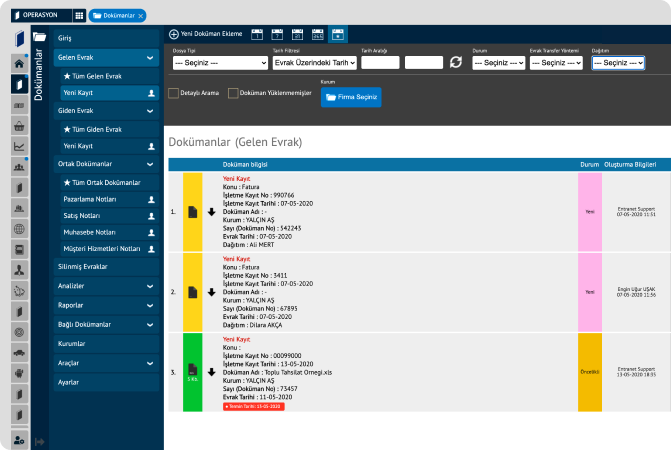The height and width of the screenshot is (450, 671).
Task: Open the user settings icon at the bottom of the icon bar
Action: coord(19,439)
